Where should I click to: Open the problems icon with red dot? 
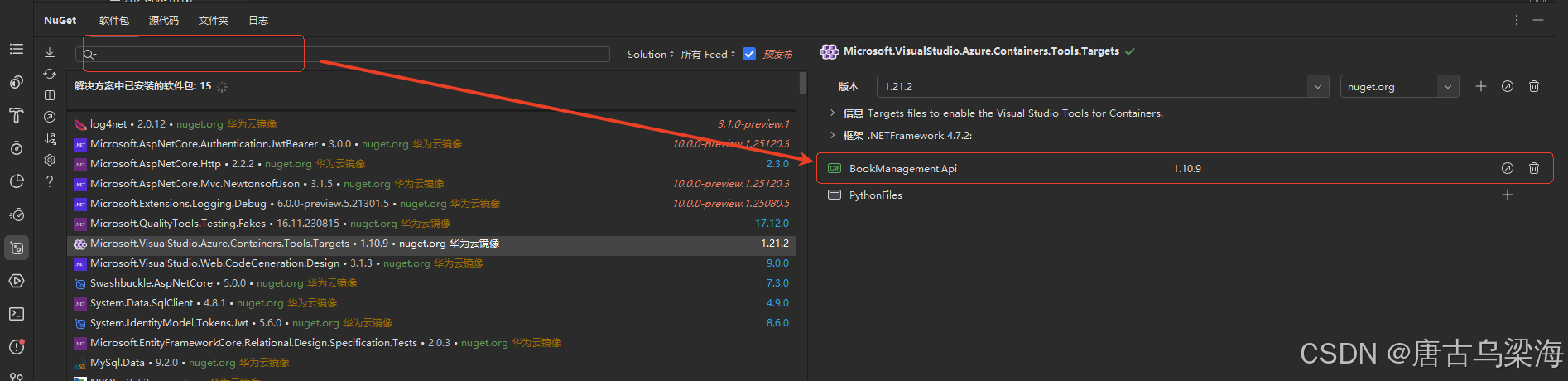tap(17, 347)
